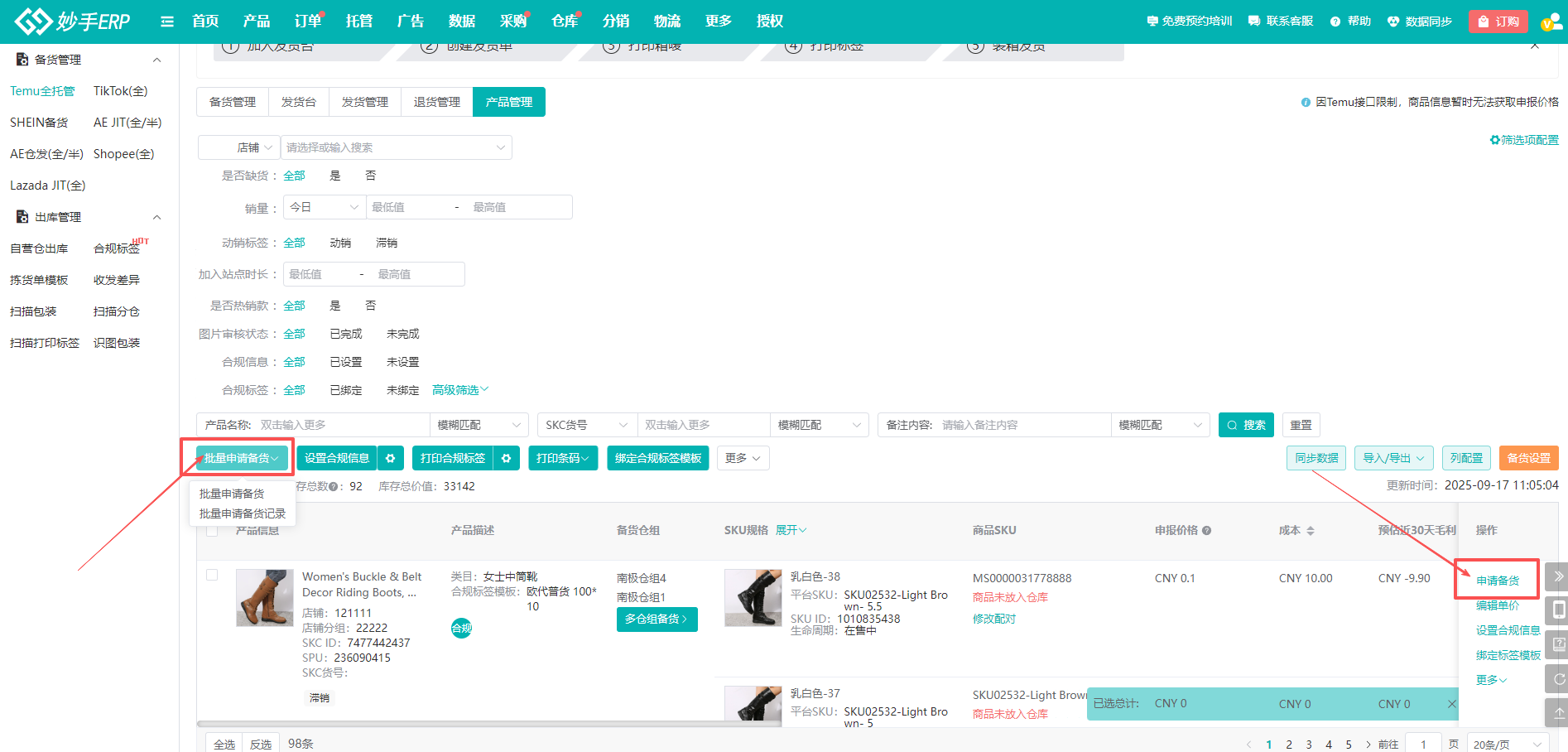Screen dimensions: 1568x752
Task: Close the selected totals summary bar
Action: (1451, 704)
